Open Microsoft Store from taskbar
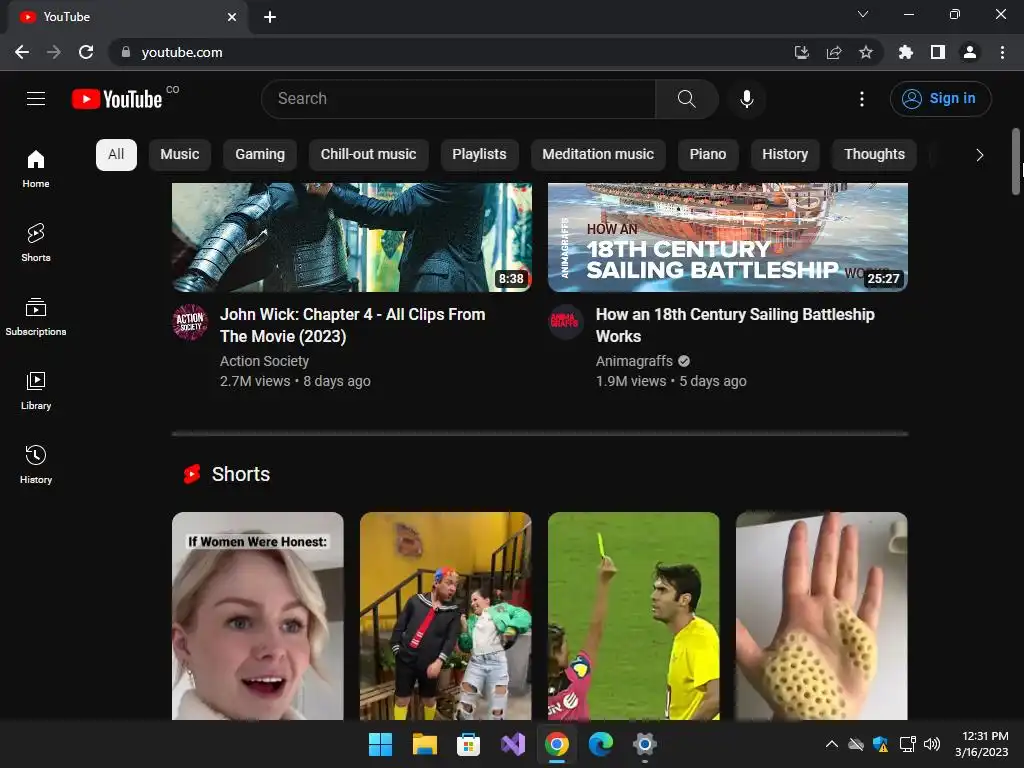 [x=468, y=744]
